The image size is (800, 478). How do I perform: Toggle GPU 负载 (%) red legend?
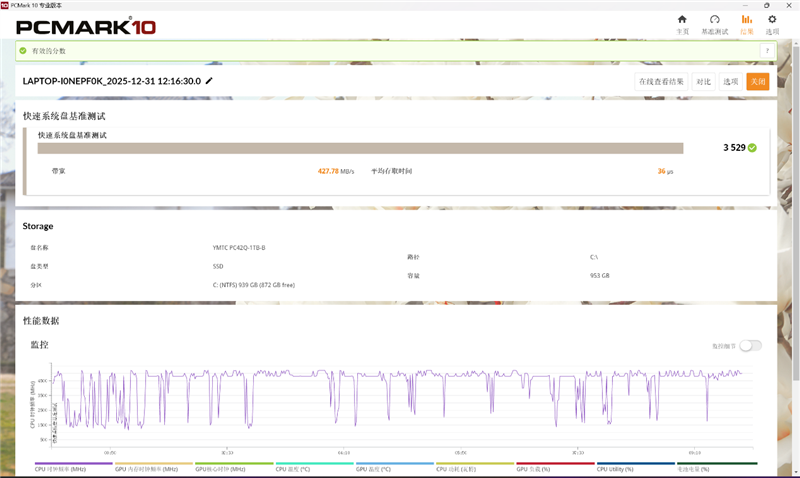(x=555, y=467)
